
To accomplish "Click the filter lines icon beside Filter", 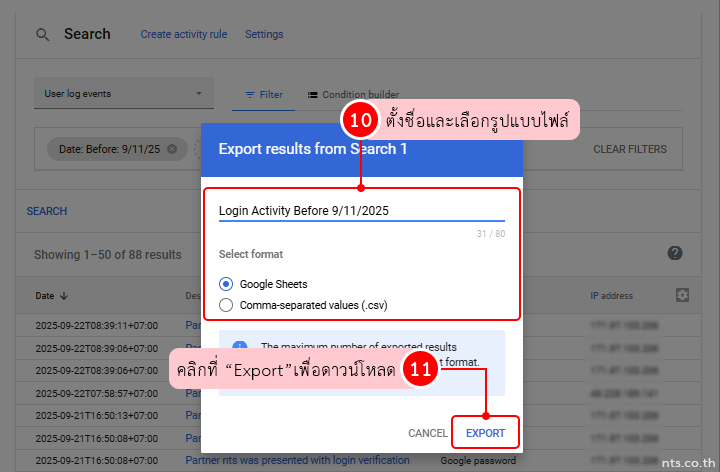I will (x=250, y=95).
